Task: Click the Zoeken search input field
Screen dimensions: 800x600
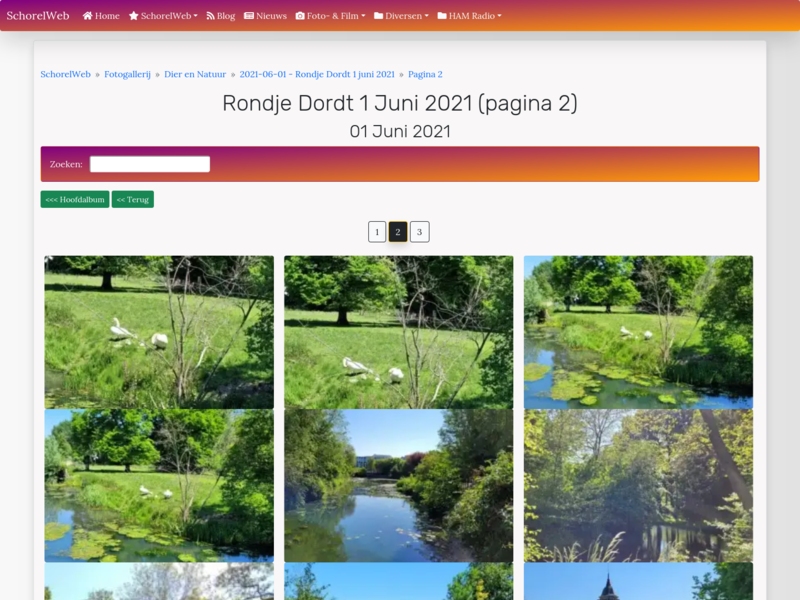Action: tap(150, 164)
